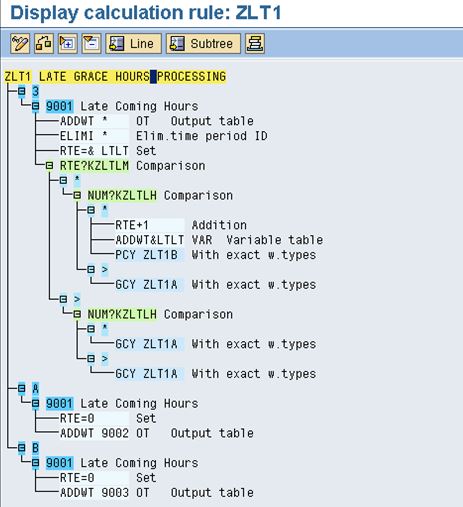Image resolution: width=463 pixels, height=507 pixels.
Task: Click the Print toolbar icon
Action: [x=255, y=43]
